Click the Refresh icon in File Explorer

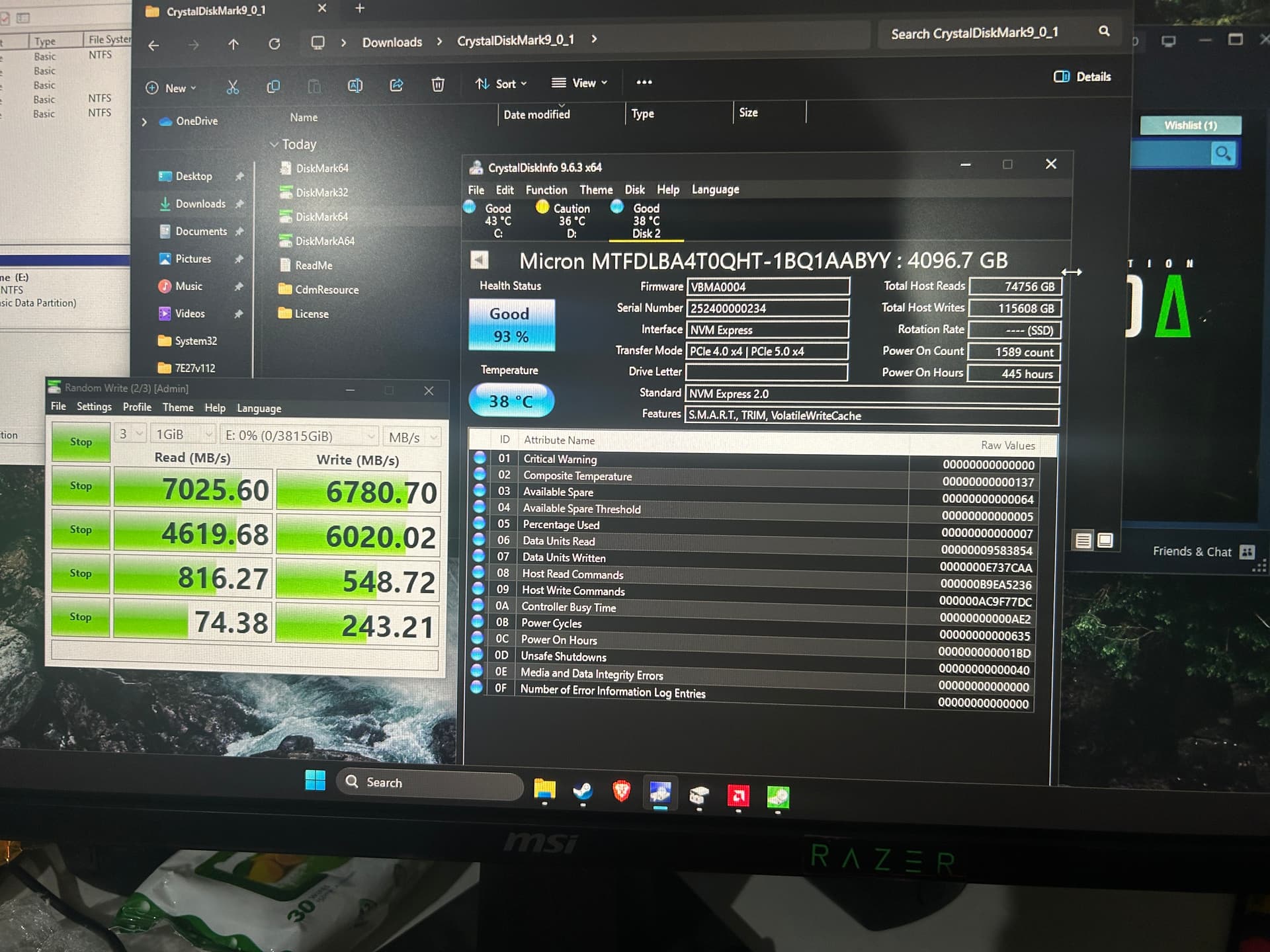(x=274, y=44)
